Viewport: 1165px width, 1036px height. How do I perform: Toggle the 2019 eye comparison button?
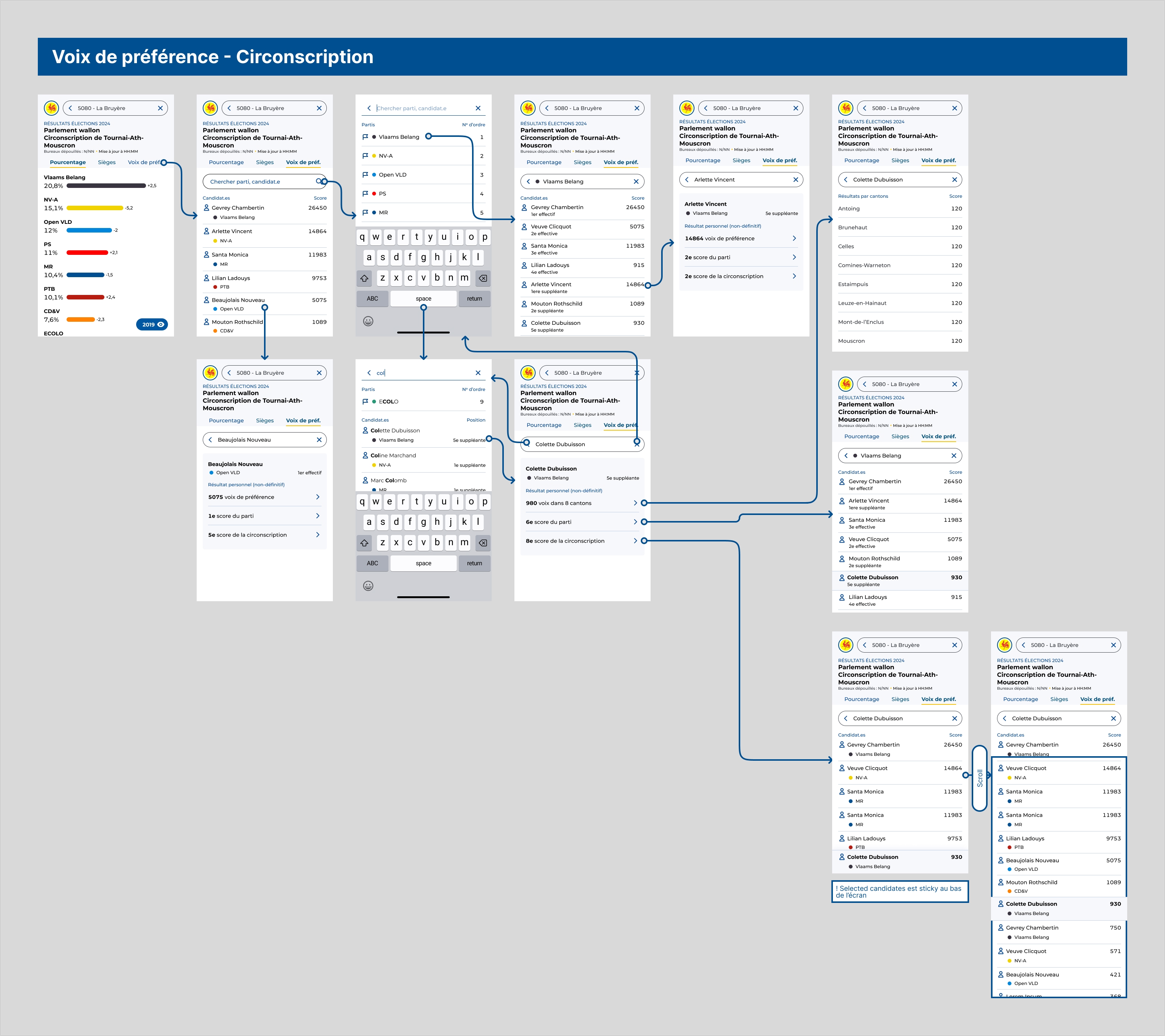152,324
